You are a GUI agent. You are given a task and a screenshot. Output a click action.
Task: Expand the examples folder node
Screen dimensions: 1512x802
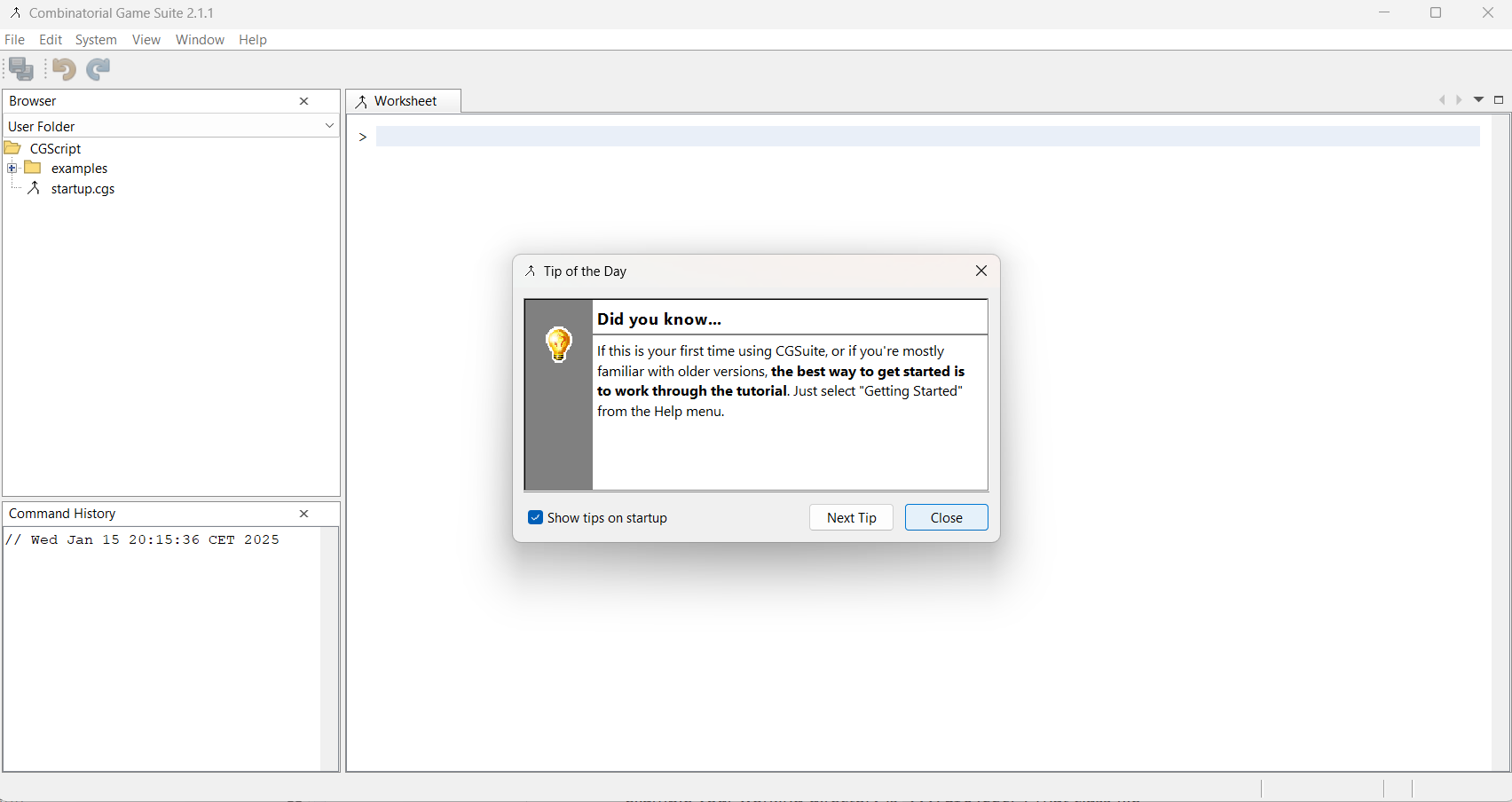[x=12, y=169]
